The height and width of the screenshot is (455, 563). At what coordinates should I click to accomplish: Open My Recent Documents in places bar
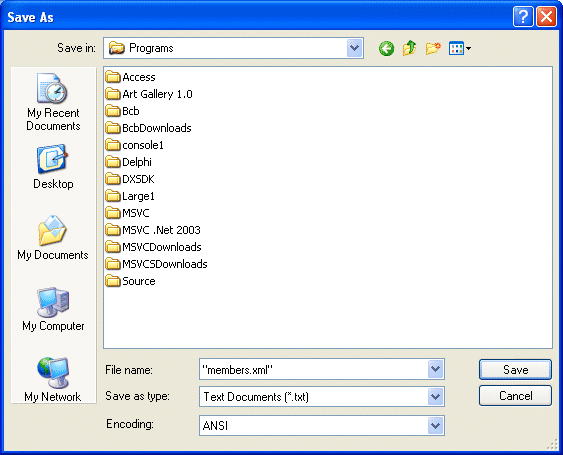(x=53, y=102)
